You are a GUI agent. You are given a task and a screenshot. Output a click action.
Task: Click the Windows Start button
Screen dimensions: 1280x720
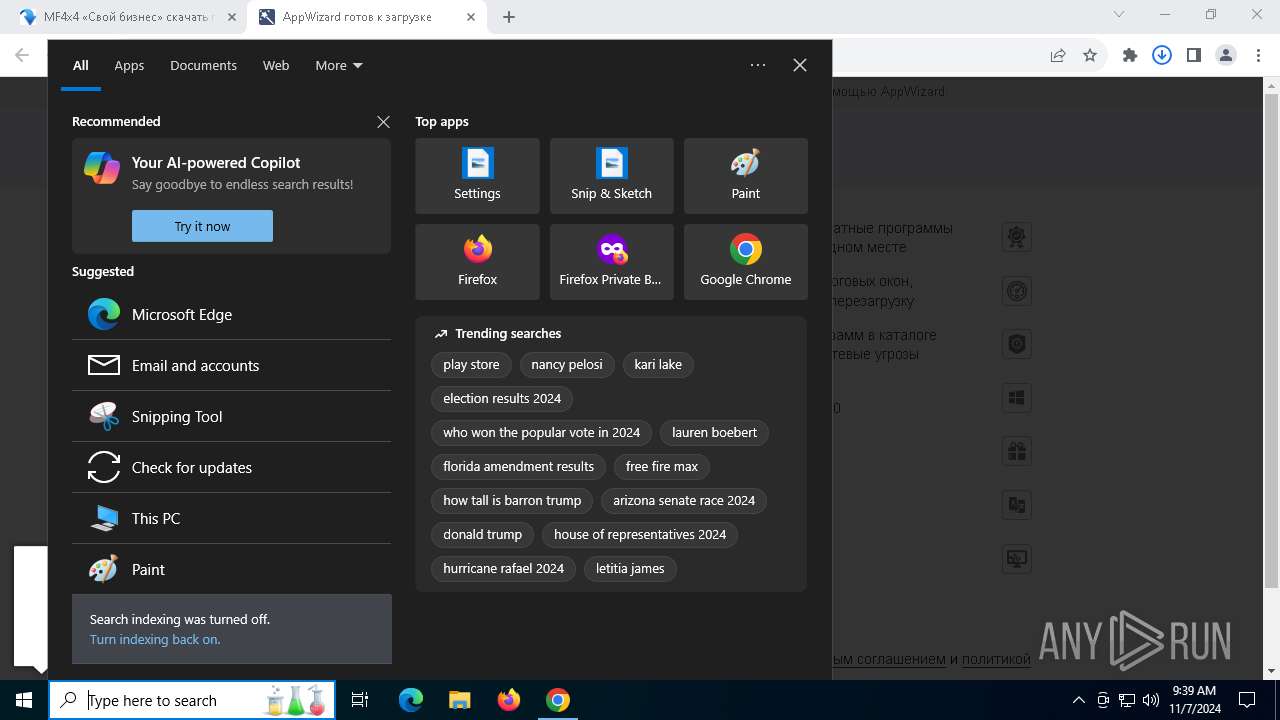coord(24,700)
